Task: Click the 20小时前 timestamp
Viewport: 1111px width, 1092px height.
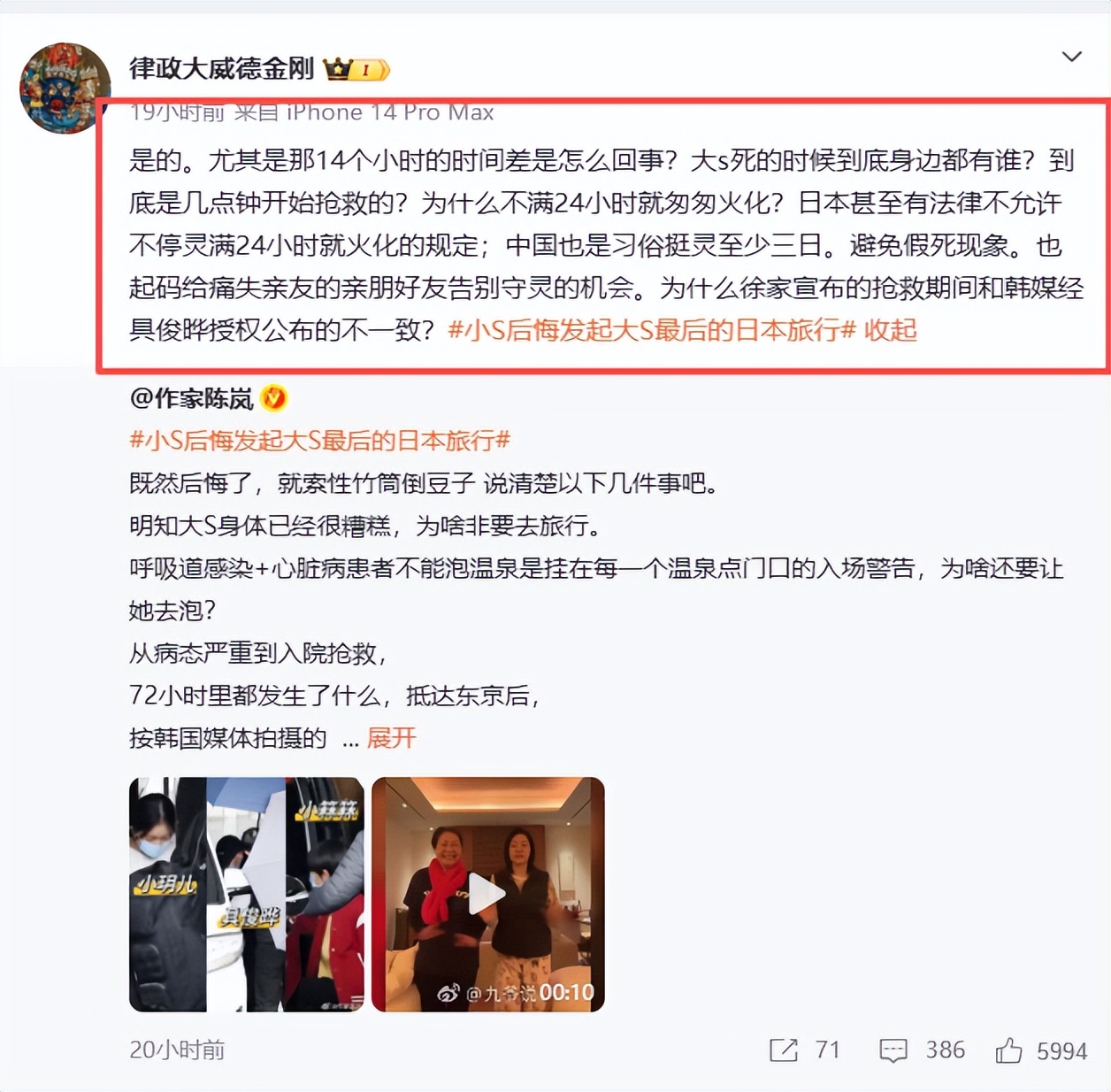Action: click(x=177, y=1050)
